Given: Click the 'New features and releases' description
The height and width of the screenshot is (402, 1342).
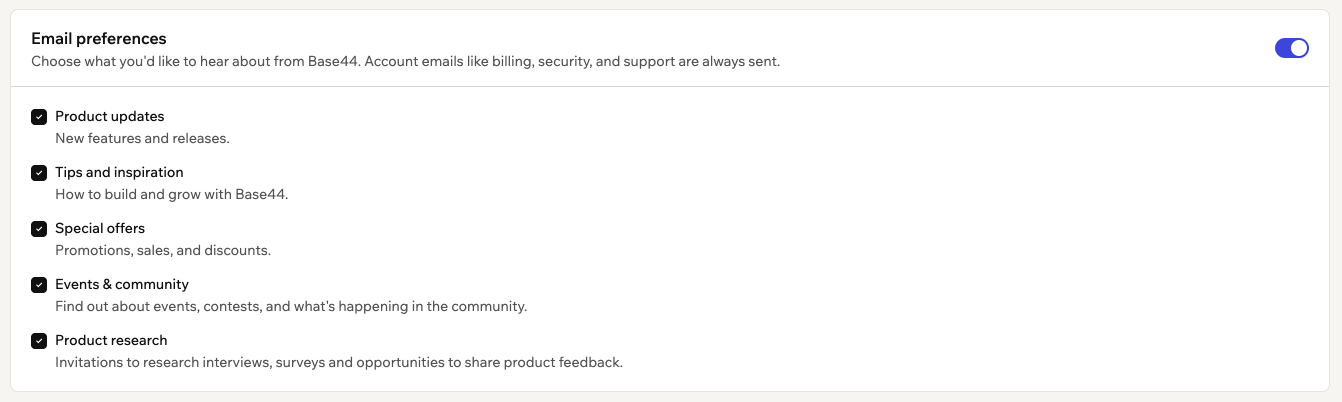Looking at the screenshot, I should click(142, 139).
